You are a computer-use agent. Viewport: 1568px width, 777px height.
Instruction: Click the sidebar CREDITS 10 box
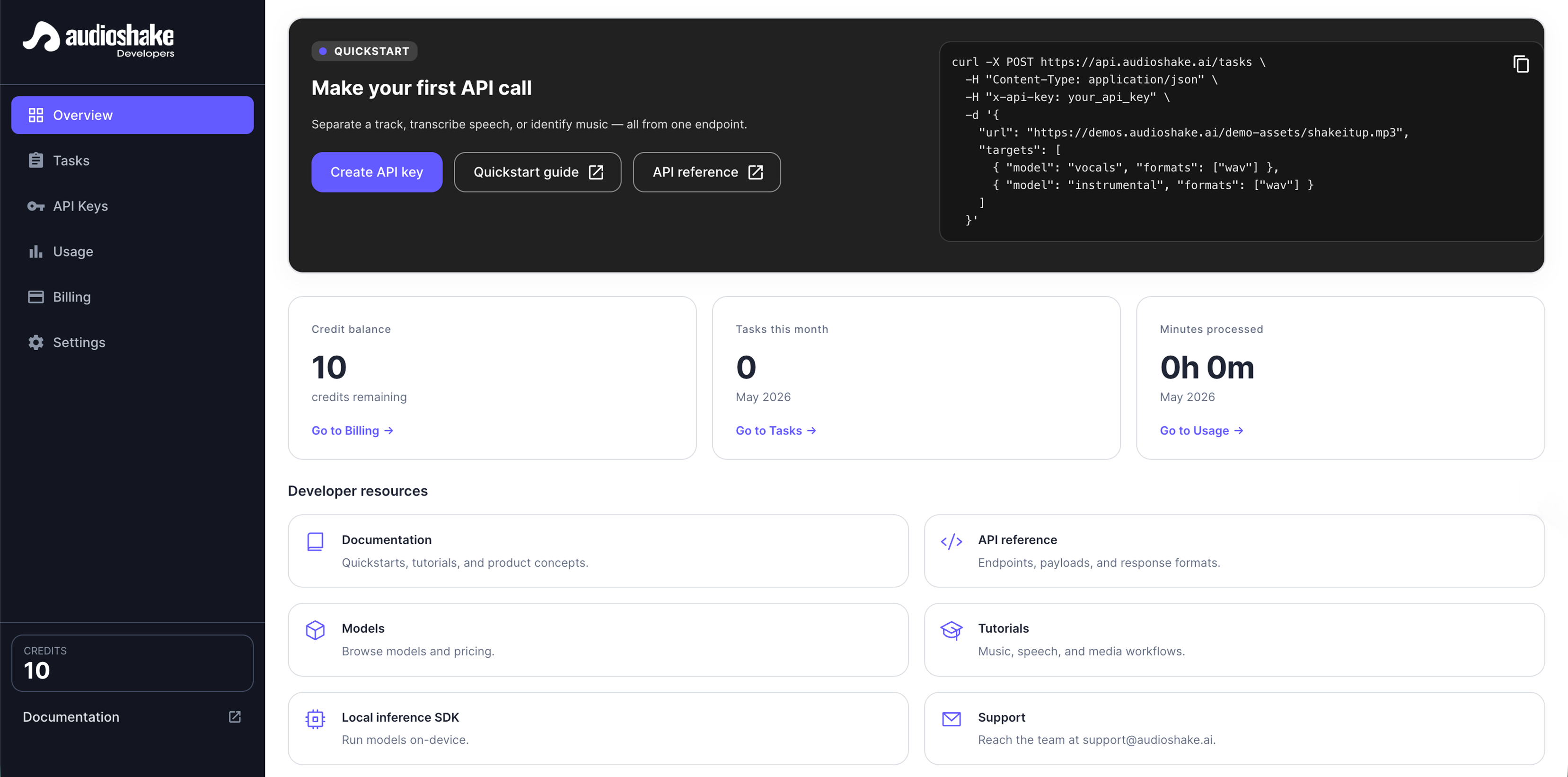(x=132, y=663)
